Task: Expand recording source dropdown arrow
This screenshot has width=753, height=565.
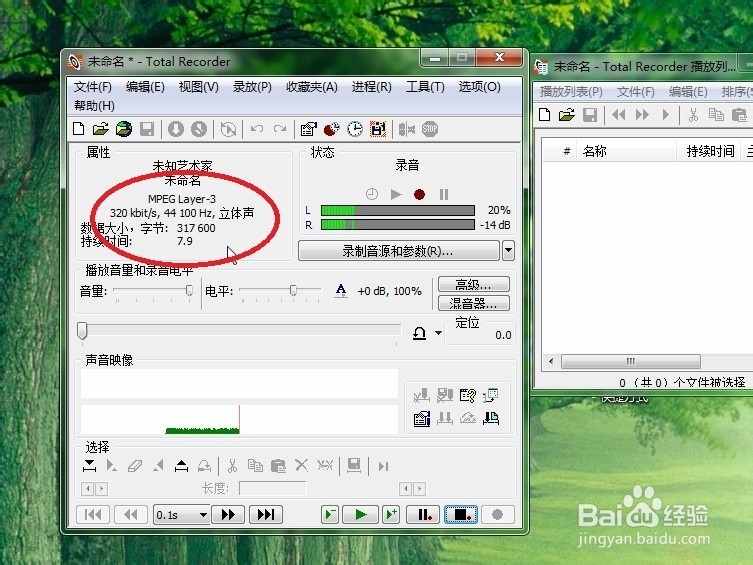Action: [x=508, y=251]
